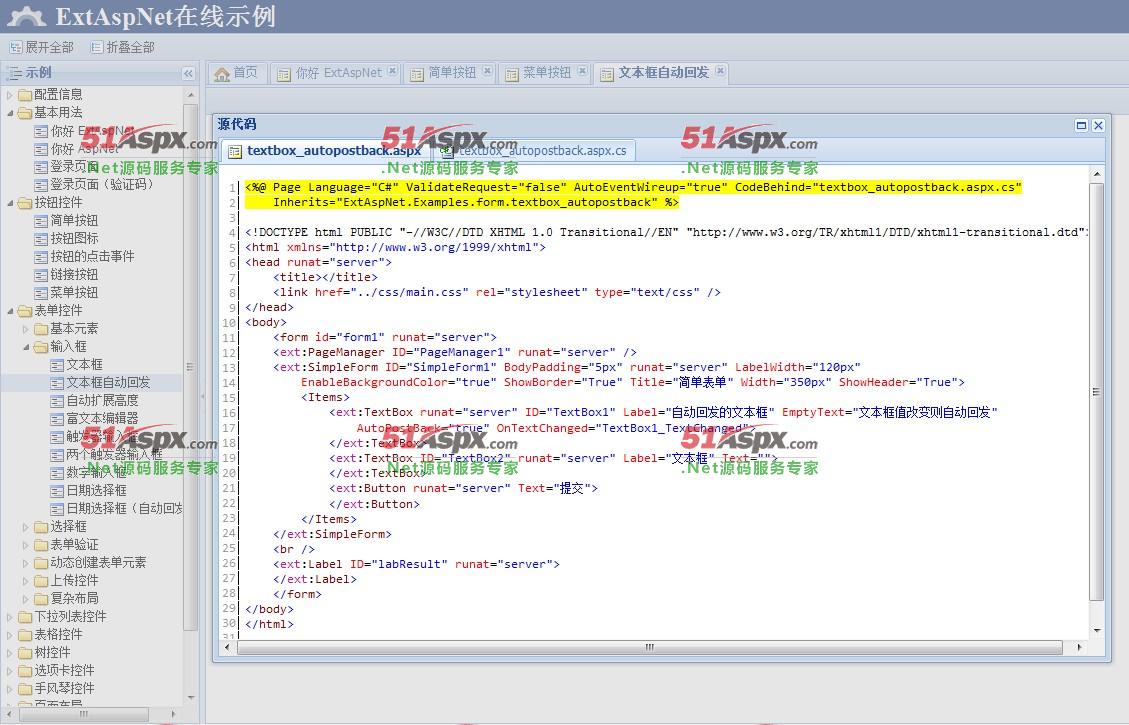This screenshot has height=725, width=1129.
Task: Click the home icon on 首页 tab
Action: coord(222,73)
